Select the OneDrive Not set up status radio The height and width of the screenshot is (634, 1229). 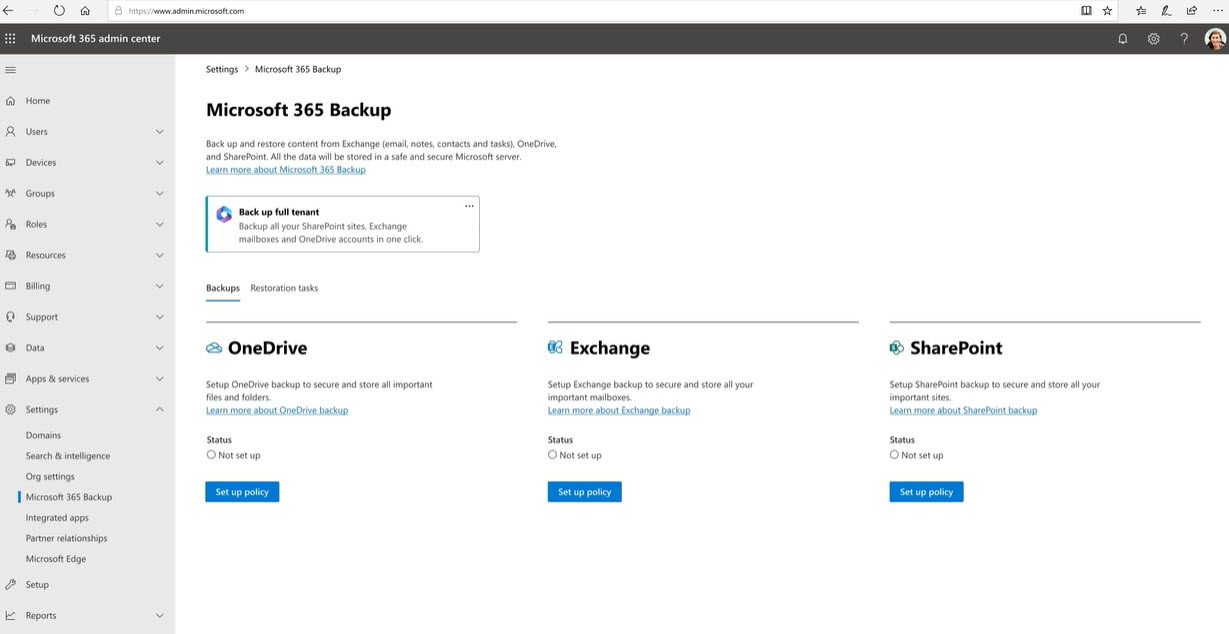click(x=211, y=455)
